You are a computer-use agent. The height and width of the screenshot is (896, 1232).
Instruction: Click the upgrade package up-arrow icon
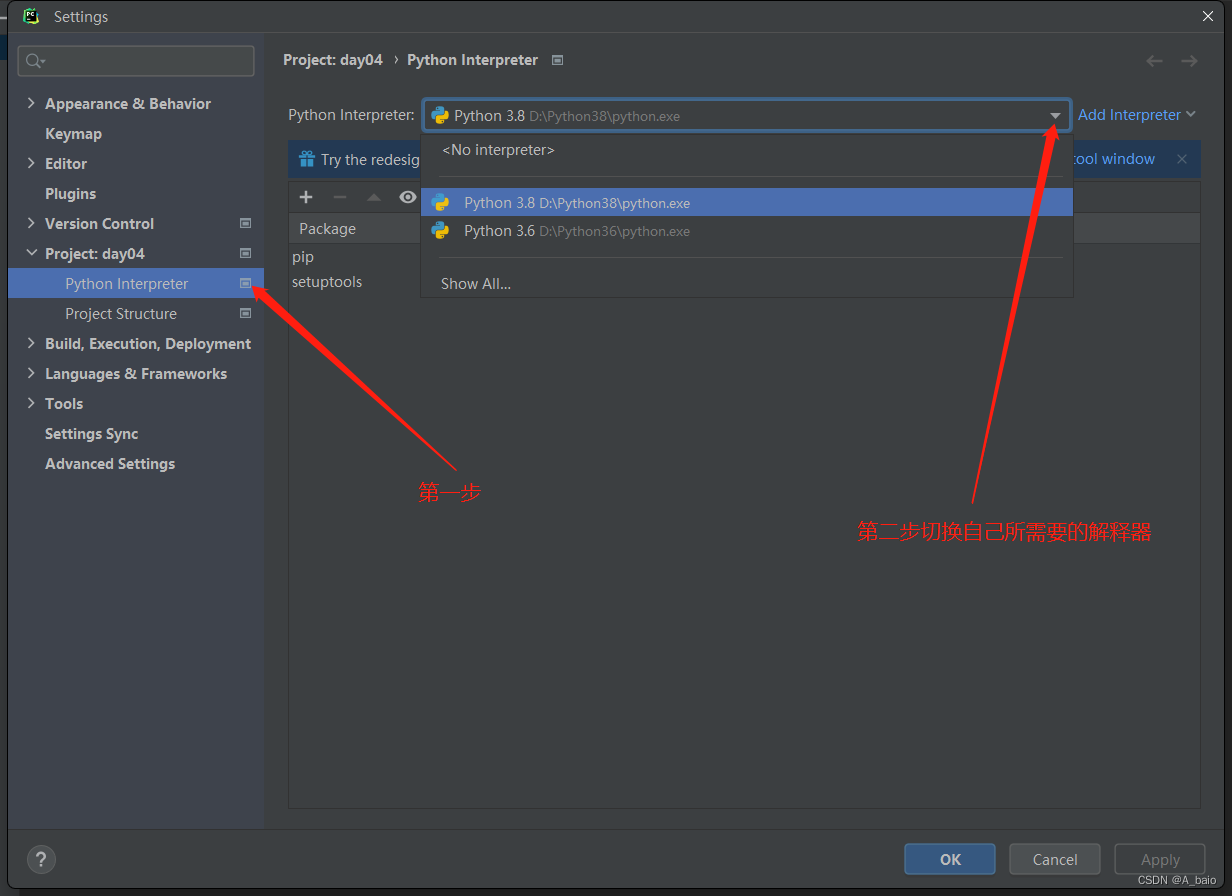pos(374,197)
